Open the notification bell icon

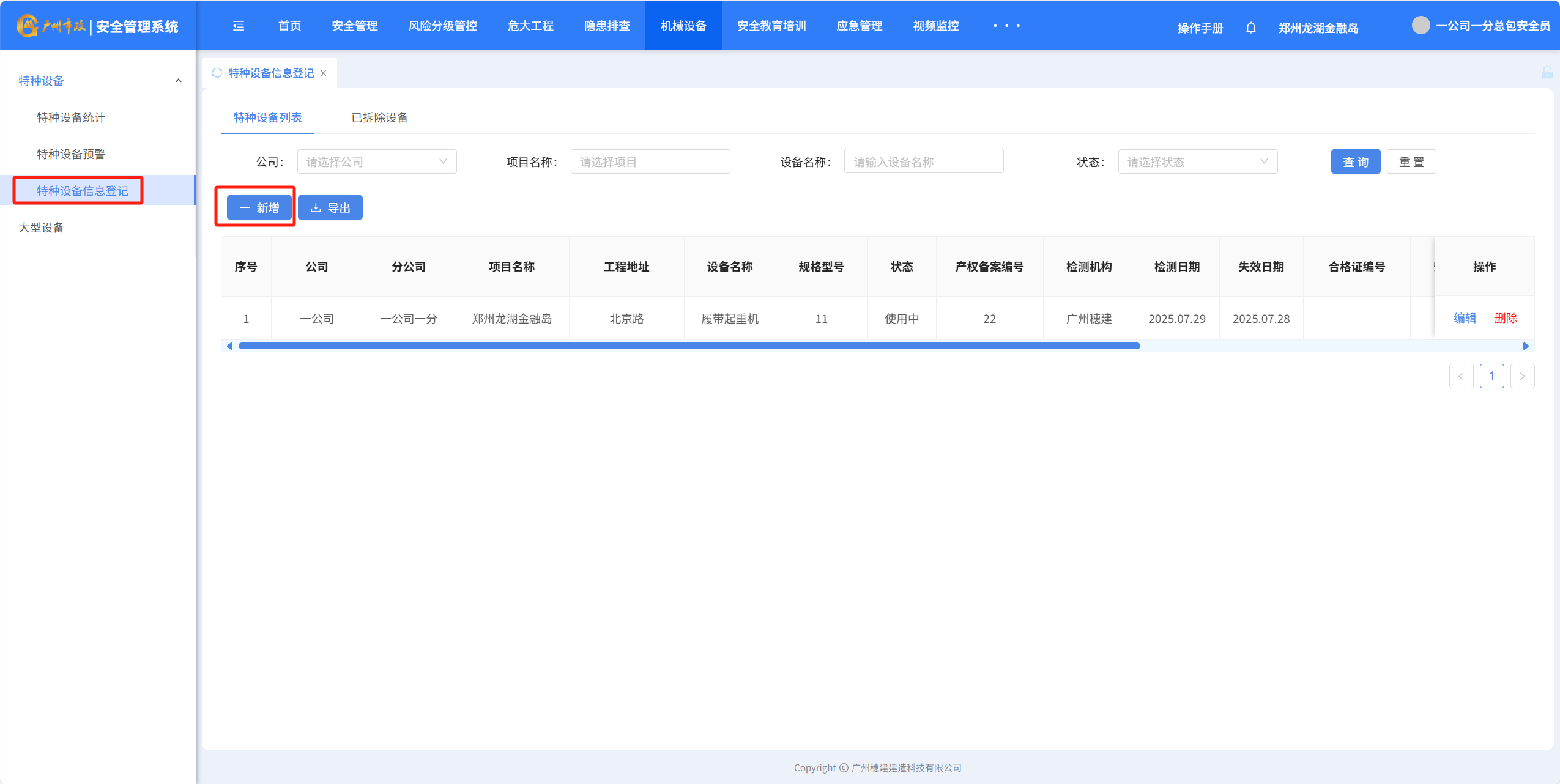point(1251,28)
